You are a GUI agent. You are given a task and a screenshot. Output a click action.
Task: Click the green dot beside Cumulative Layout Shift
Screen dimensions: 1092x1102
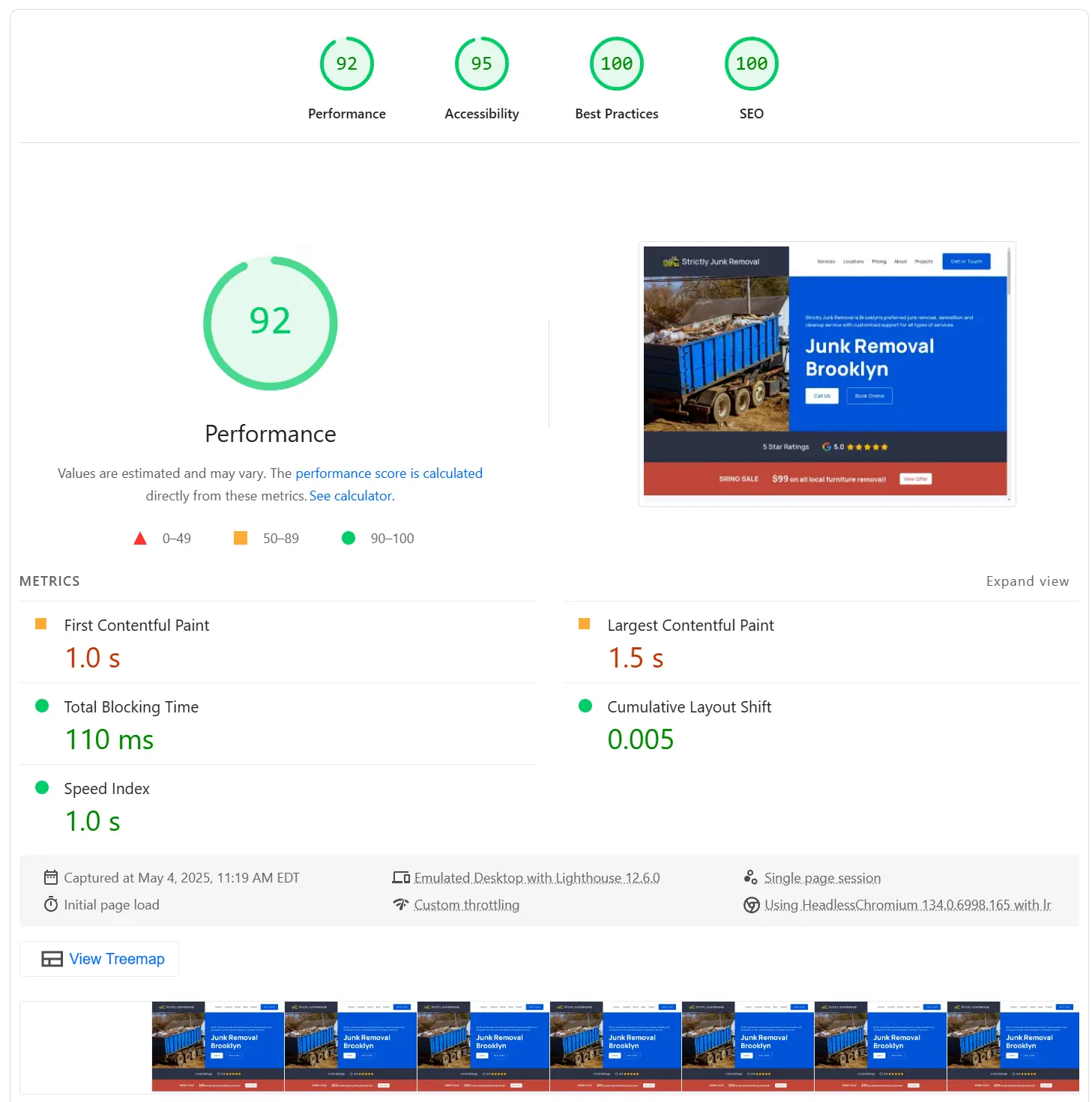pyautogui.click(x=585, y=706)
